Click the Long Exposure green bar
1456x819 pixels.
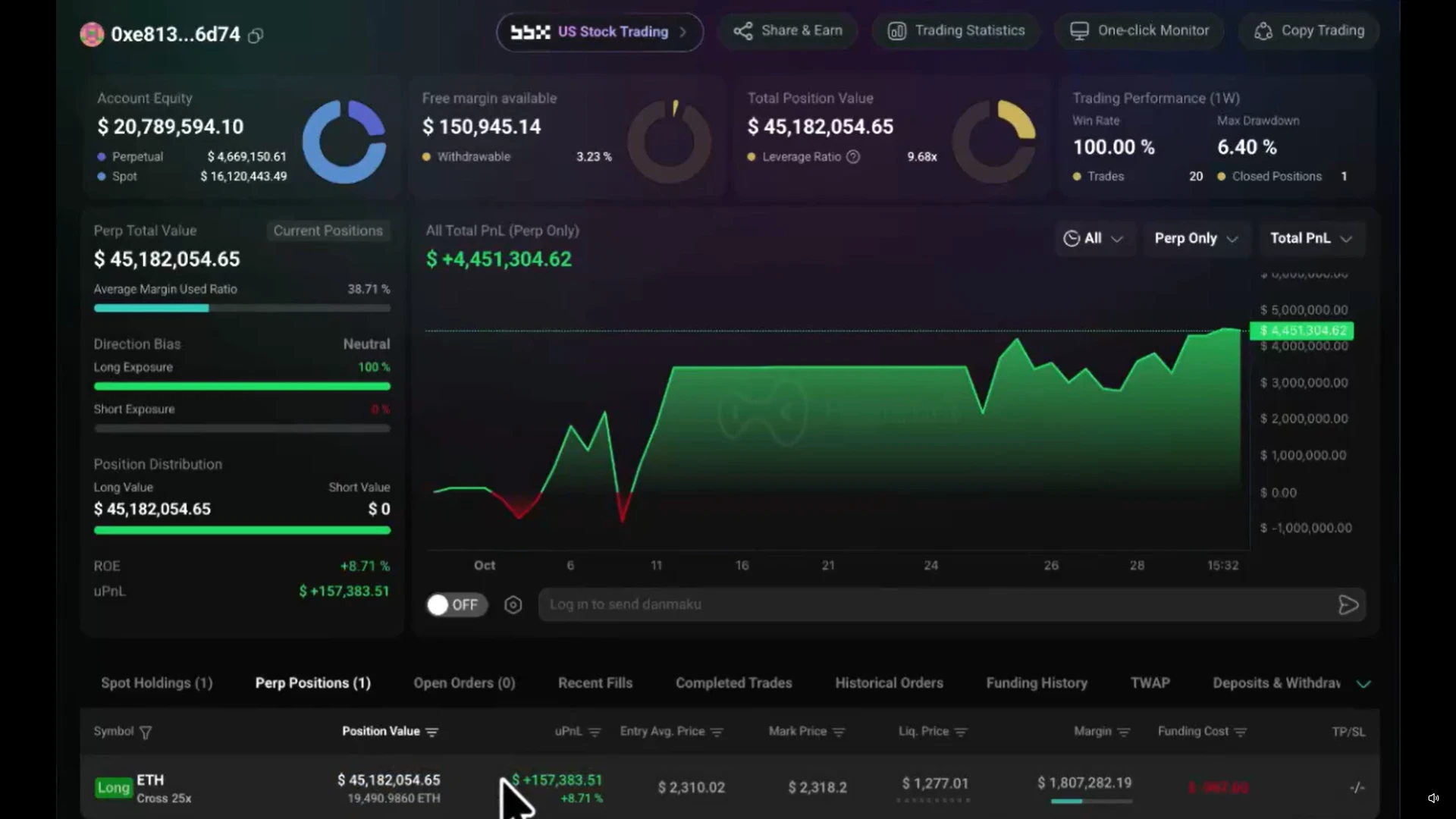[242, 387]
